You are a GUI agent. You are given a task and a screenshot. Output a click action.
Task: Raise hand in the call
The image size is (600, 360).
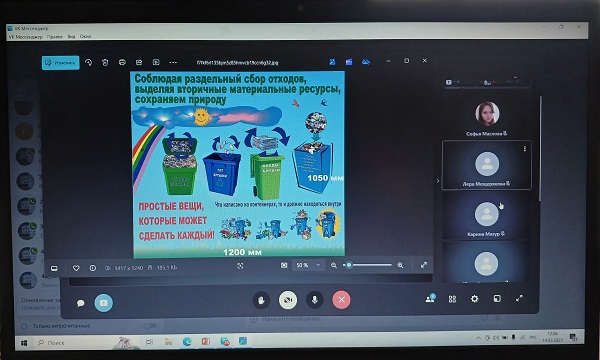261,300
